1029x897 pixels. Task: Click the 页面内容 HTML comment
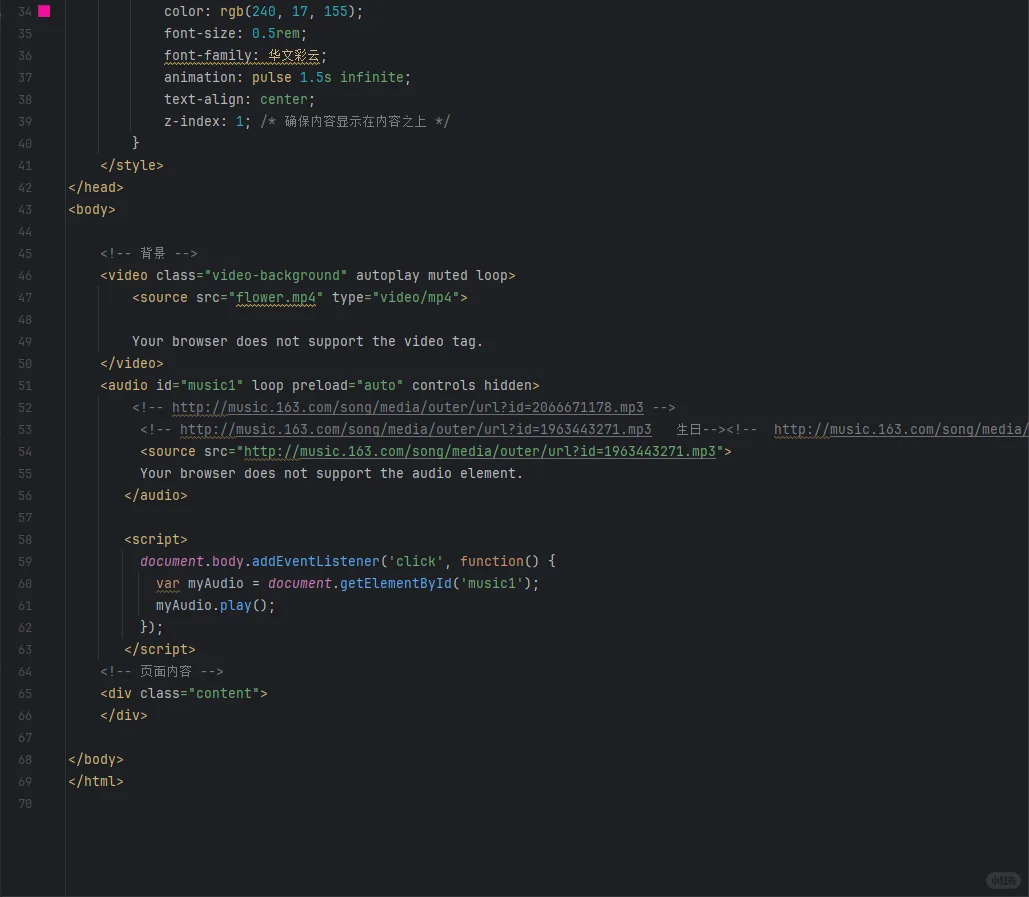coord(162,671)
